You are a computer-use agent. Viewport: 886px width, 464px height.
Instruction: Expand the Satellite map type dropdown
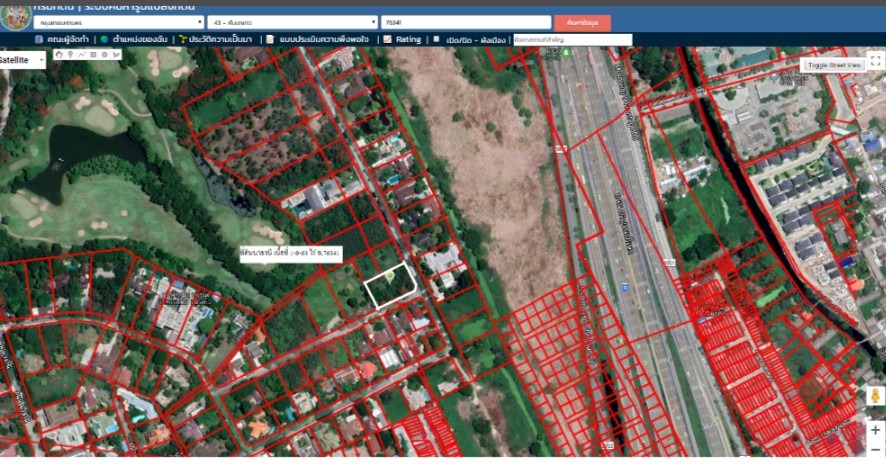point(22,60)
